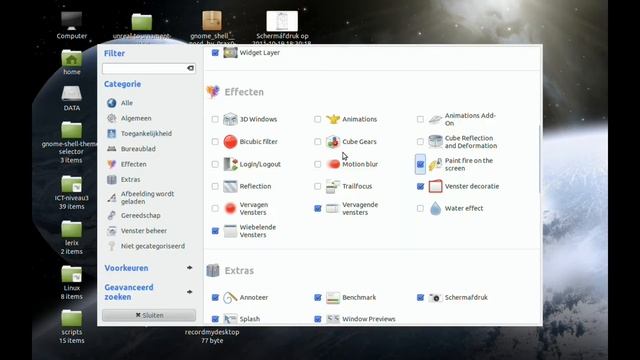The width and height of the screenshot is (640, 360).
Task: Open the Trailfocus plugin icon
Action: tap(333, 186)
